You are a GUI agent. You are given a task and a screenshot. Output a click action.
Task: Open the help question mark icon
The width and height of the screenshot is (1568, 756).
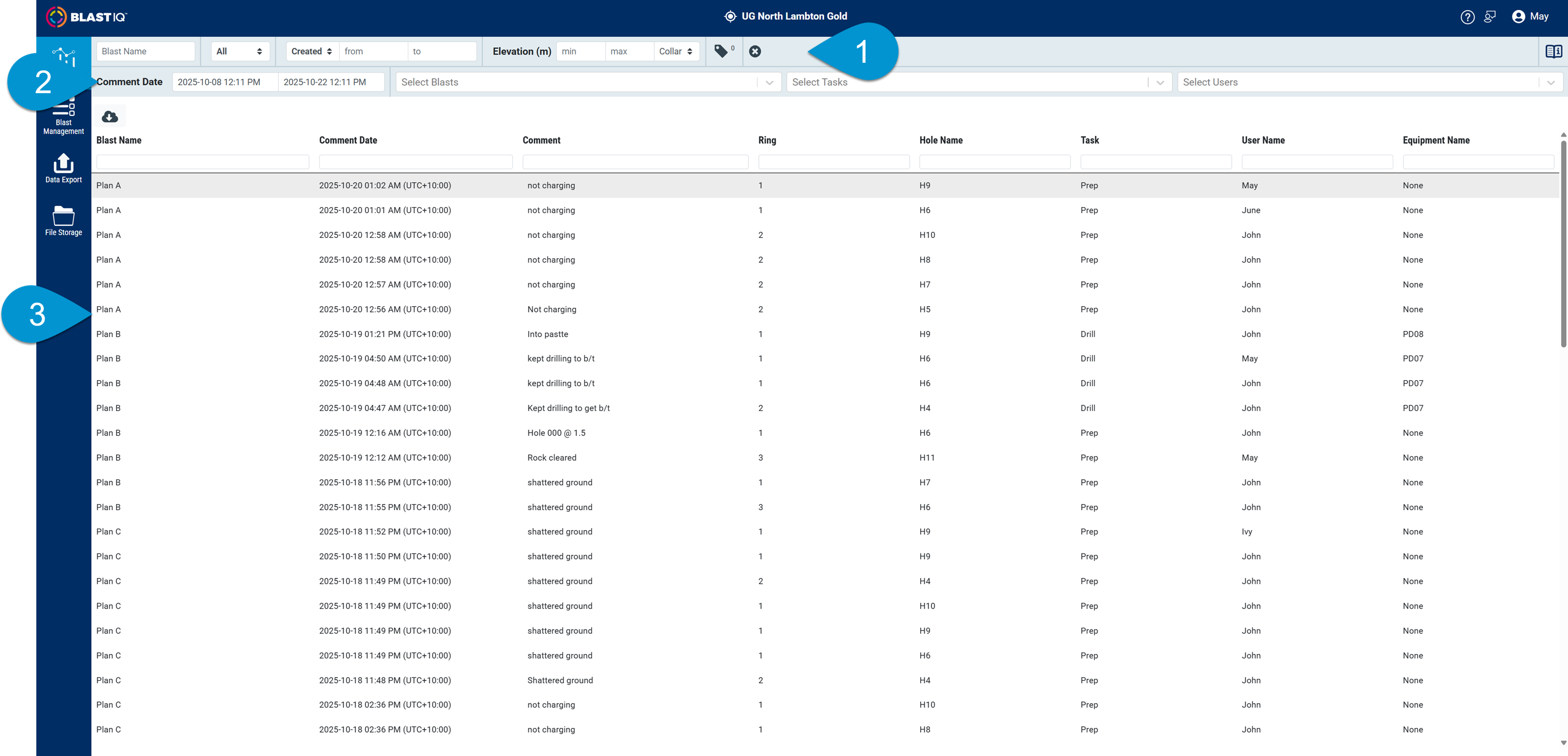tap(1467, 17)
